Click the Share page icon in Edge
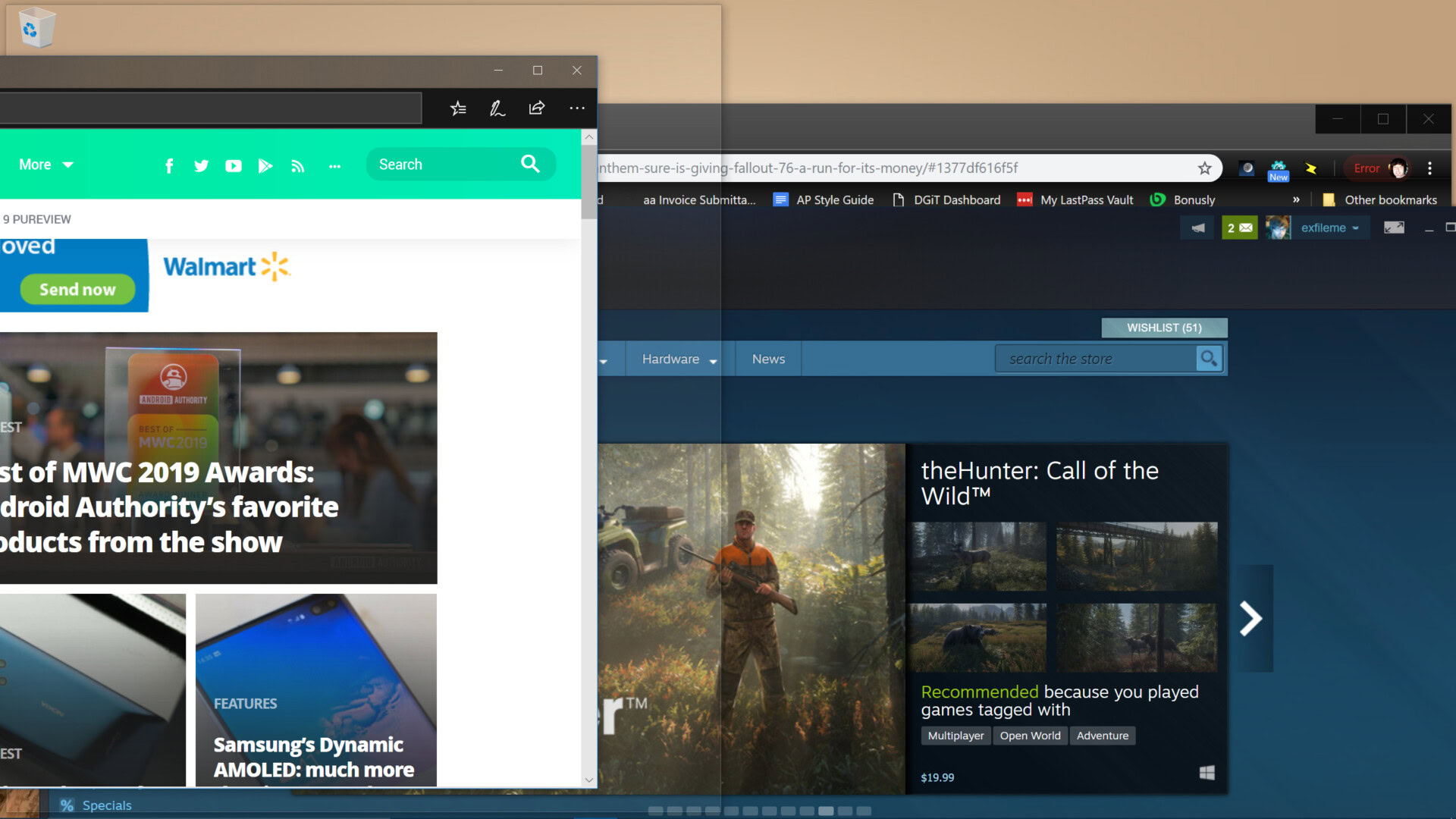 [x=537, y=108]
